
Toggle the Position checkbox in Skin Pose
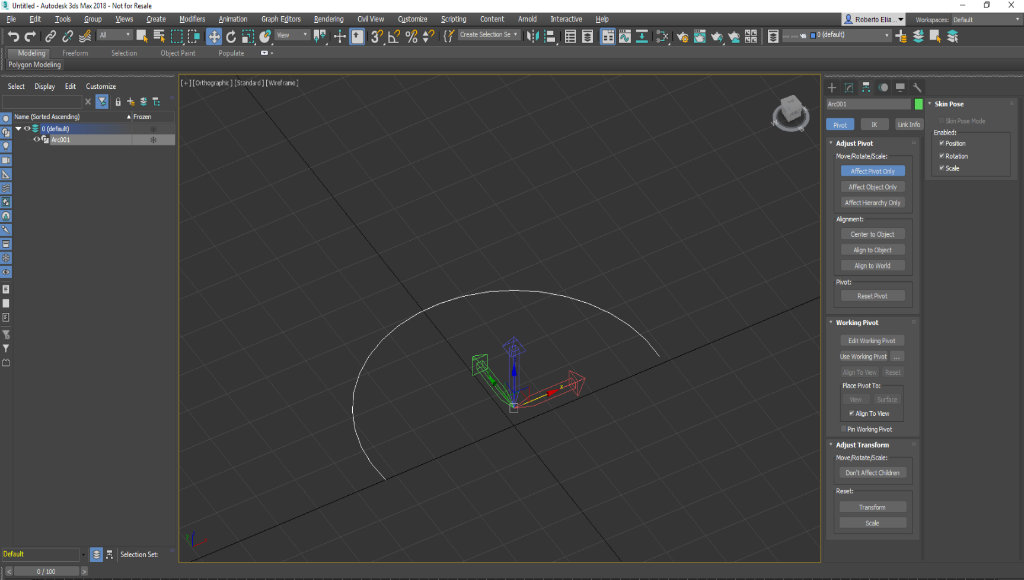point(942,143)
